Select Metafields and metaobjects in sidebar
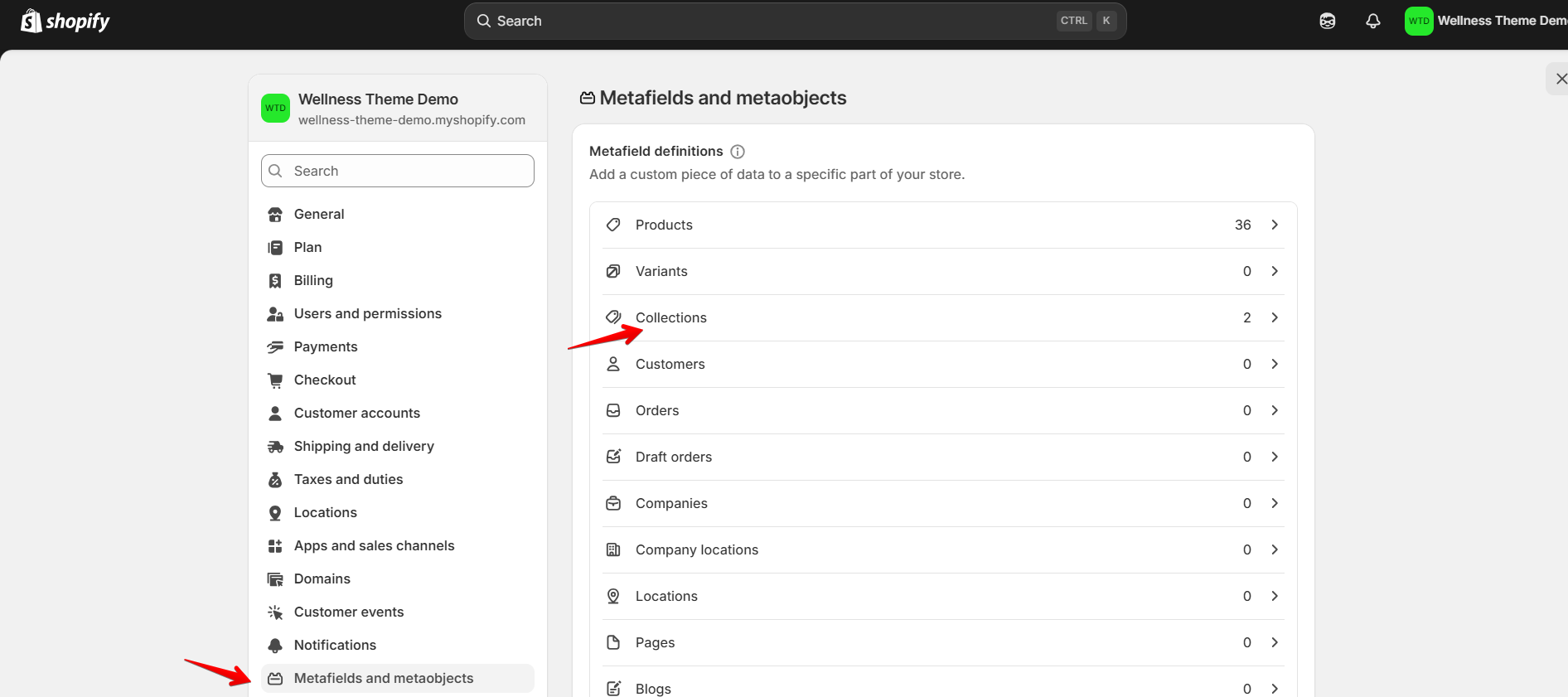Screen dimensions: 1568x697 [398, 678]
